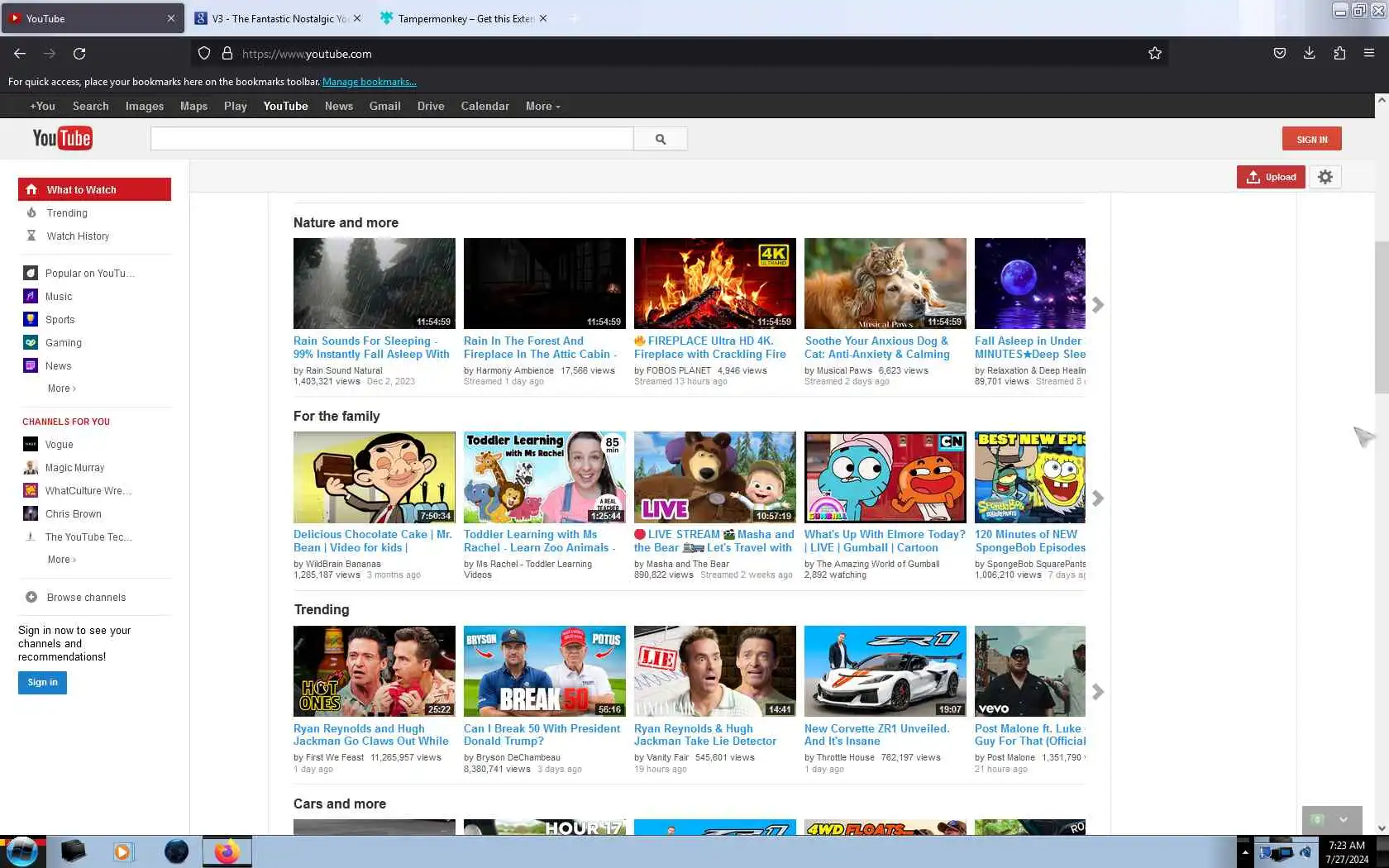Image resolution: width=1389 pixels, height=868 pixels.
Task: Click the YouTube logo
Action: click(62, 138)
